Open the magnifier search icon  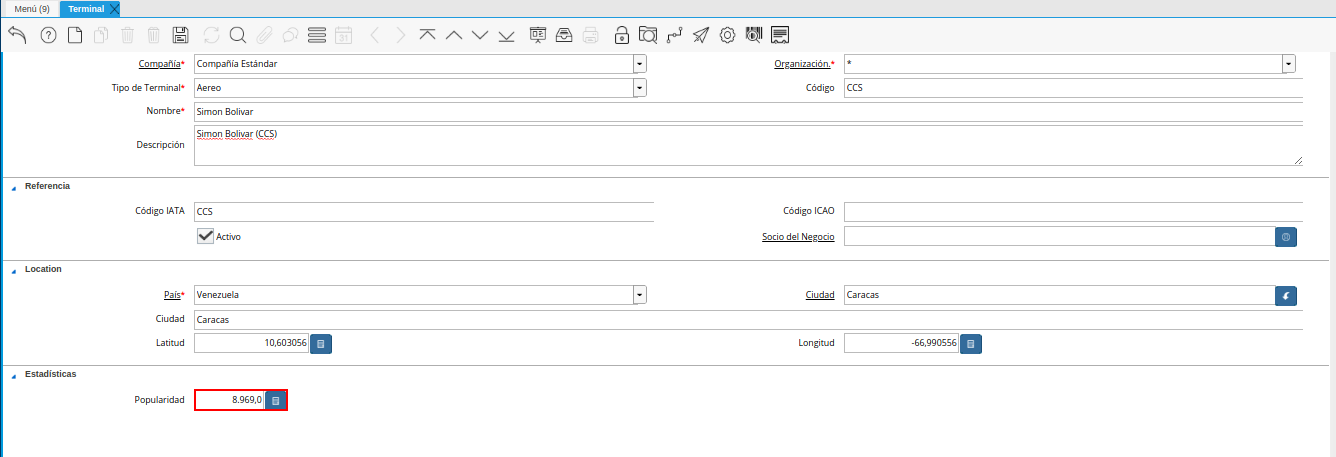[x=238, y=35]
